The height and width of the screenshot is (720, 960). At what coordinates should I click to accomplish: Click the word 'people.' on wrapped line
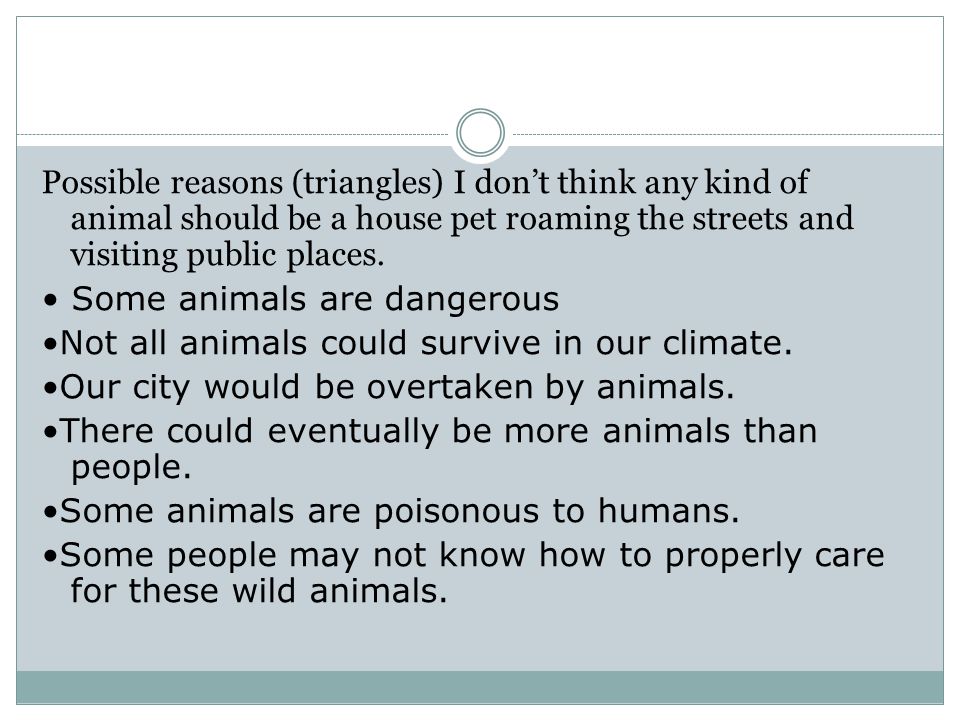coord(131,469)
